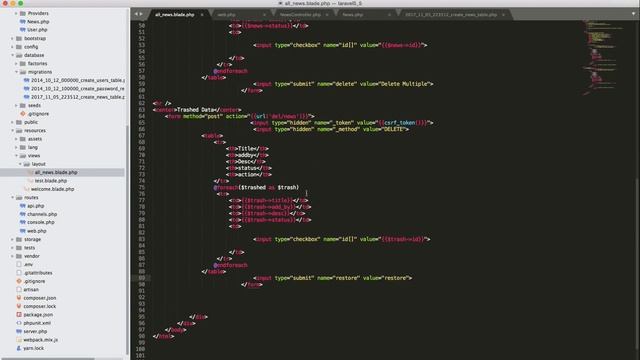Viewport: 640px width, 360px height.
Task: Switch to the News.php tab
Action: [366, 15]
